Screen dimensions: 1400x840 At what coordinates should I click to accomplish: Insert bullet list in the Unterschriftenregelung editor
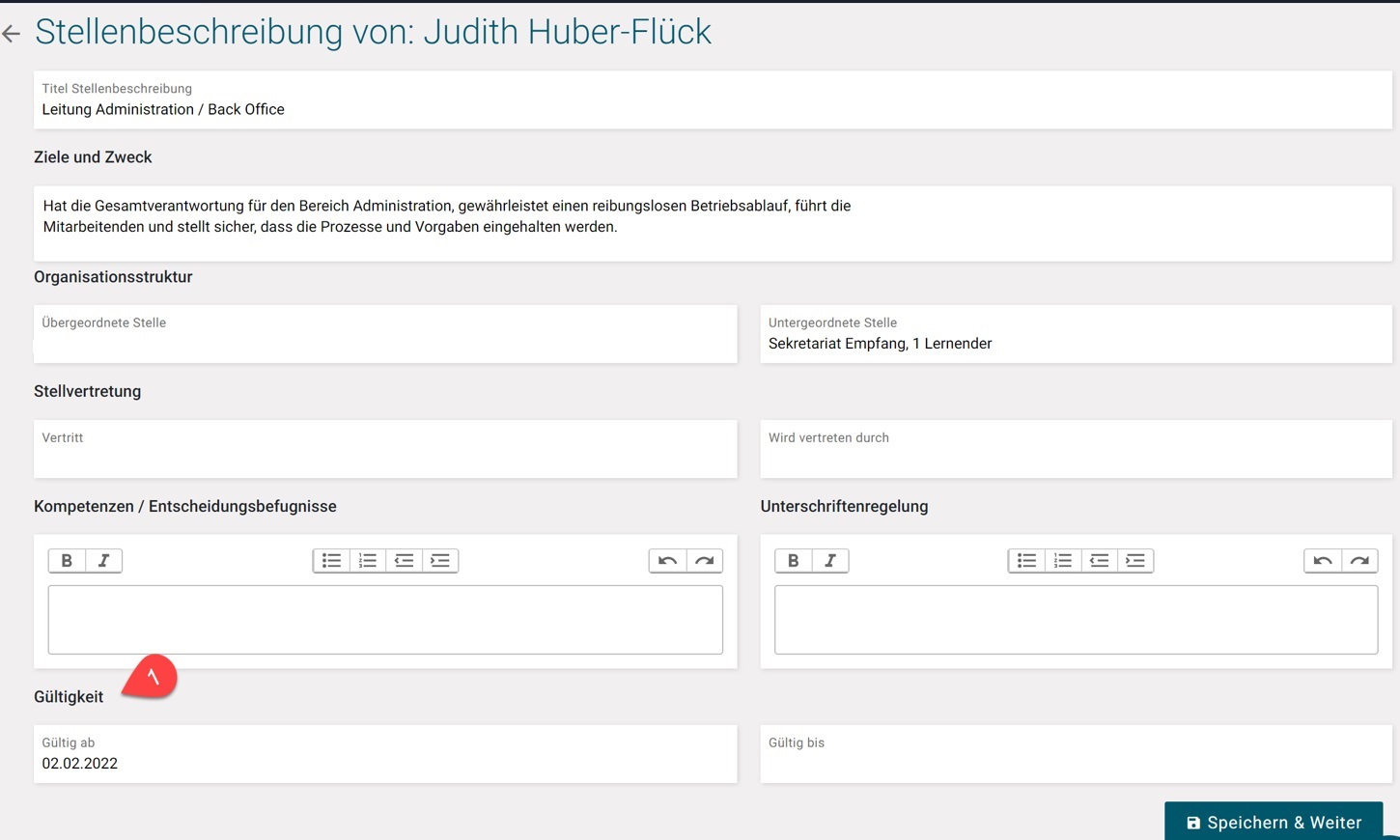click(x=1026, y=561)
